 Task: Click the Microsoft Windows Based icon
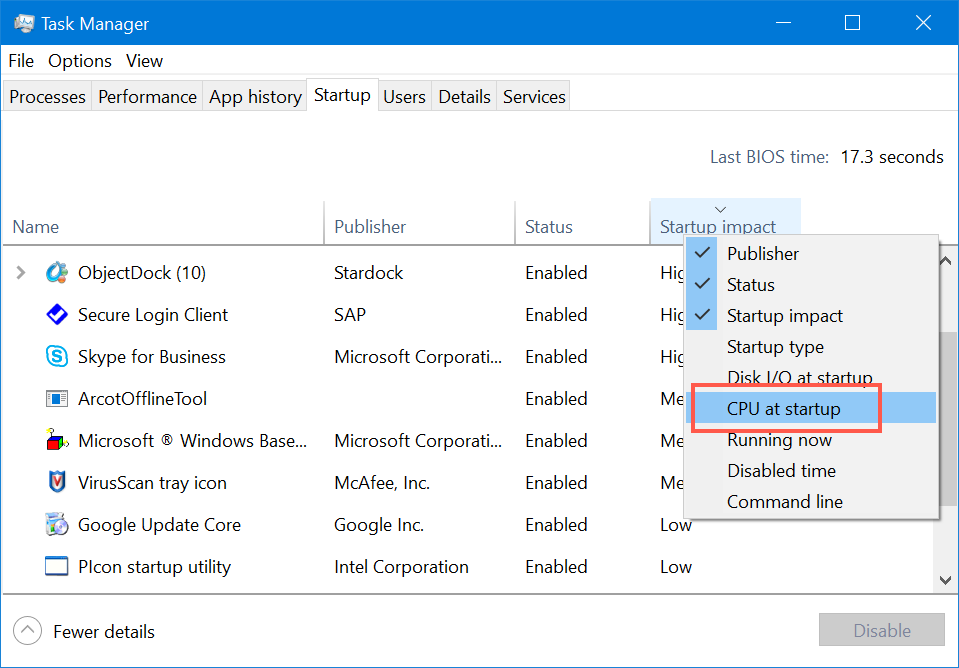(57, 441)
